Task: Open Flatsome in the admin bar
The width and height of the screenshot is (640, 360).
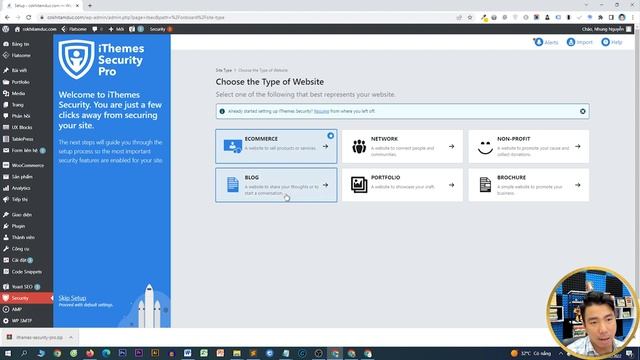Action: point(74,29)
